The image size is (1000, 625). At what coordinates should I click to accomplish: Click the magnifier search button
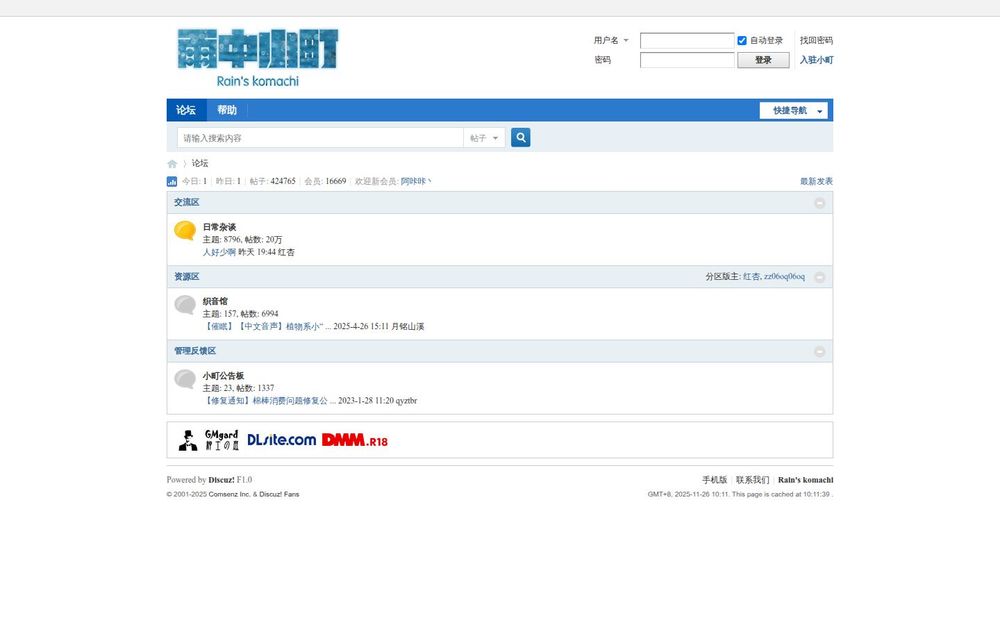520,138
